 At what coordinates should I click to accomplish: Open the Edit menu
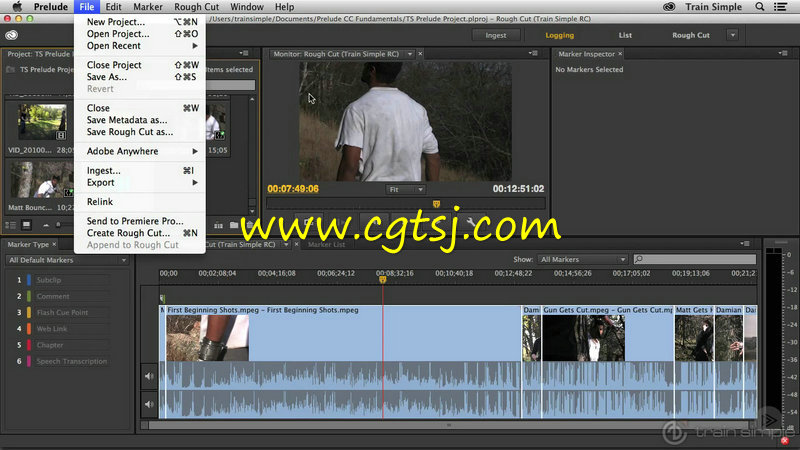(113, 7)
